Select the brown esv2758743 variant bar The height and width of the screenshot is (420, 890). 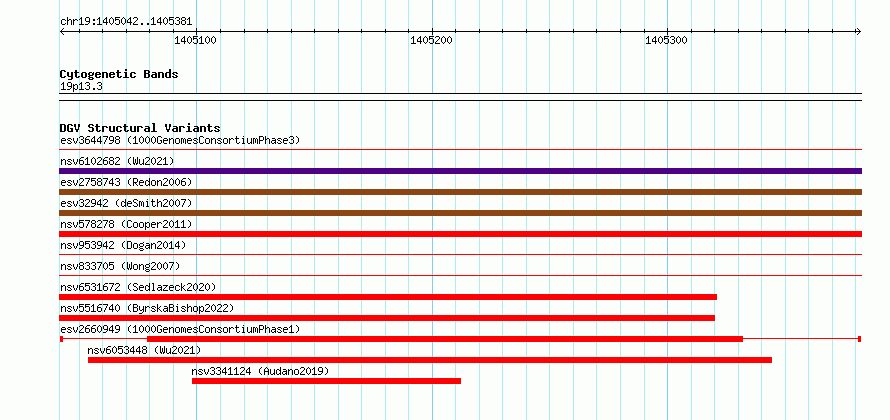[x=460, y=192]
